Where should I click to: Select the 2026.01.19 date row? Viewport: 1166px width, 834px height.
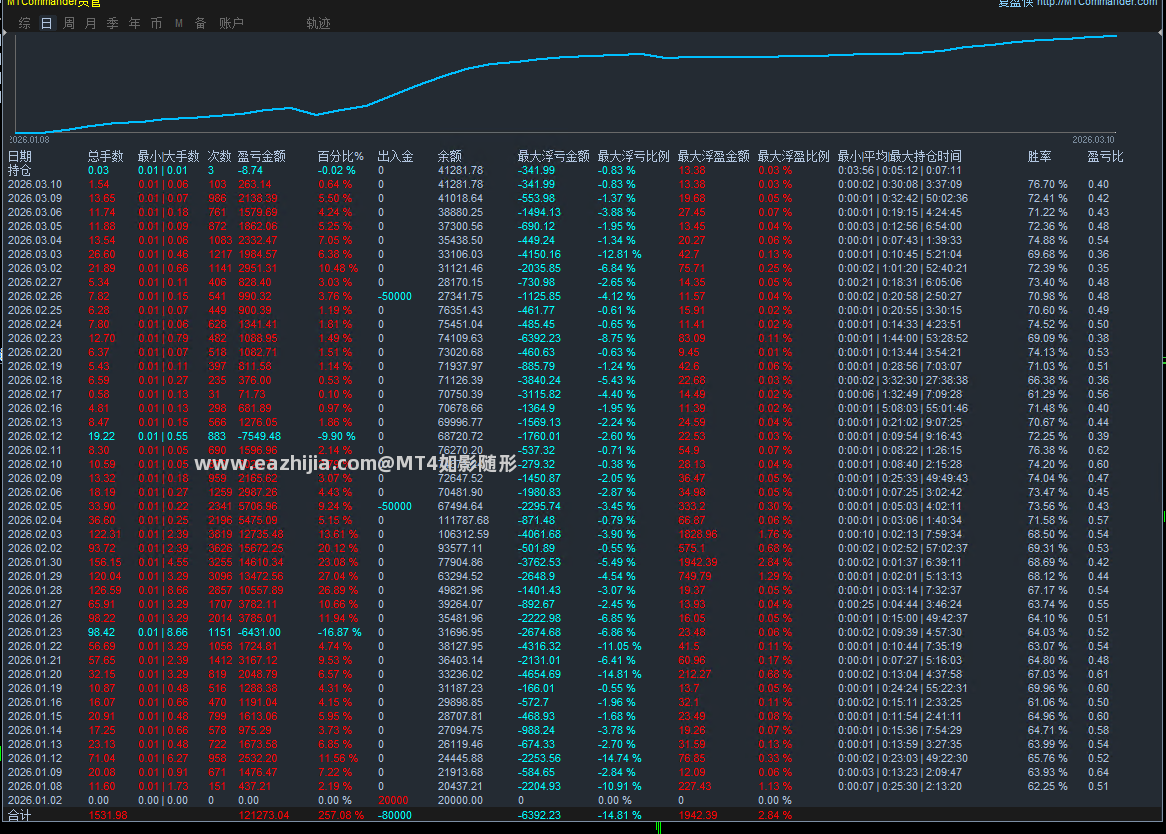point(580,688)
